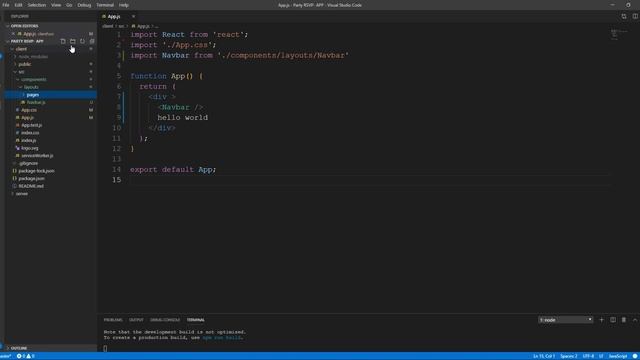Click the feedback smiley in status bar
Screen dimensions: 640x360
coord(635,356)
